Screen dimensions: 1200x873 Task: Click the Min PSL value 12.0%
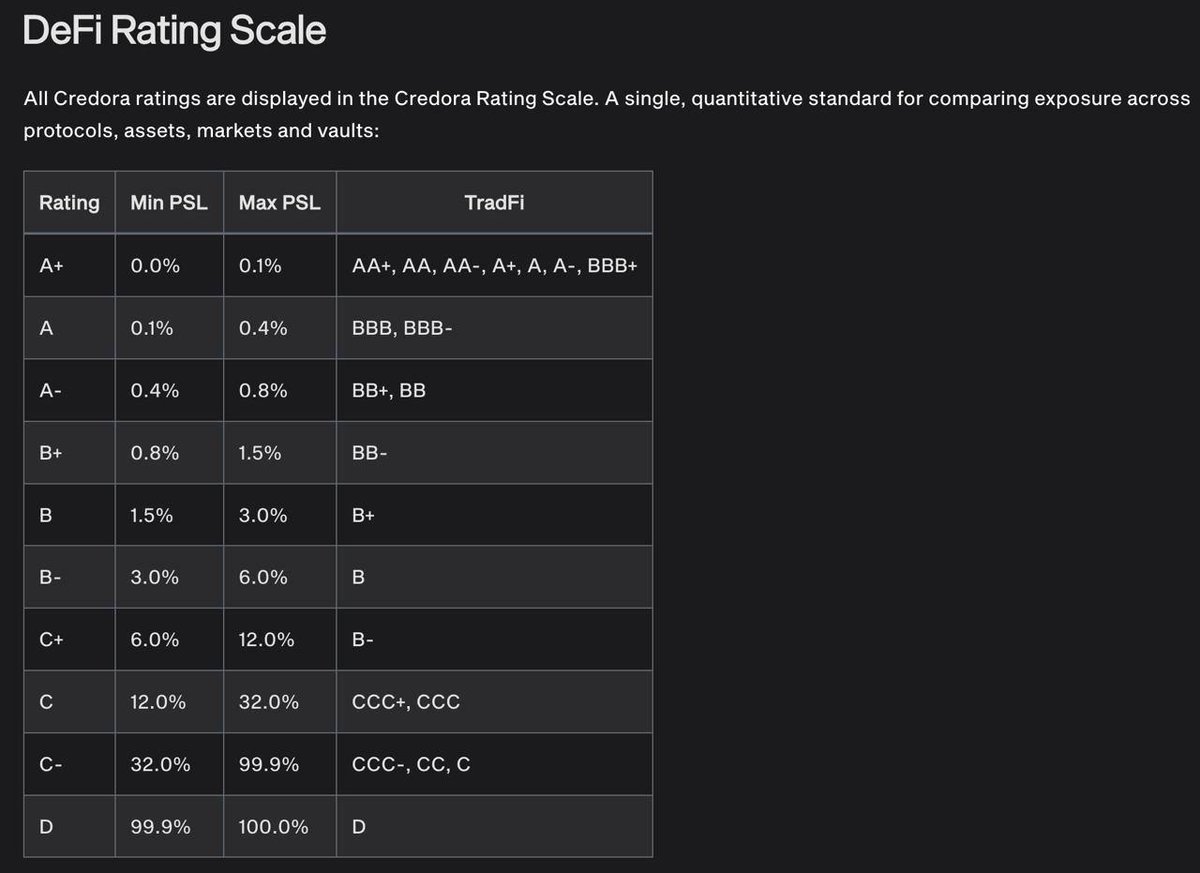pyautogui.click(x=158, y=702)
